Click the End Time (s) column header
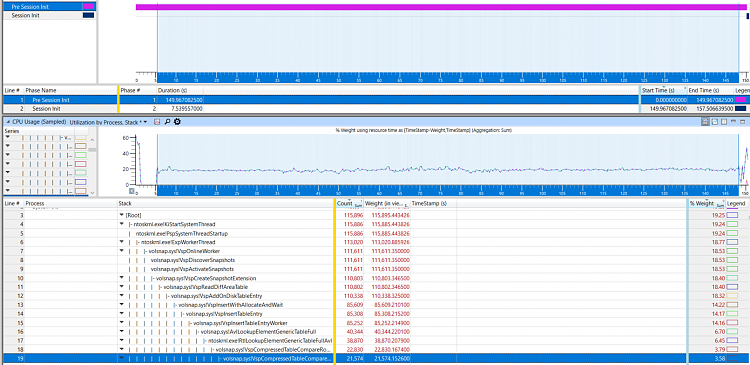 click(x=711, y=90)
